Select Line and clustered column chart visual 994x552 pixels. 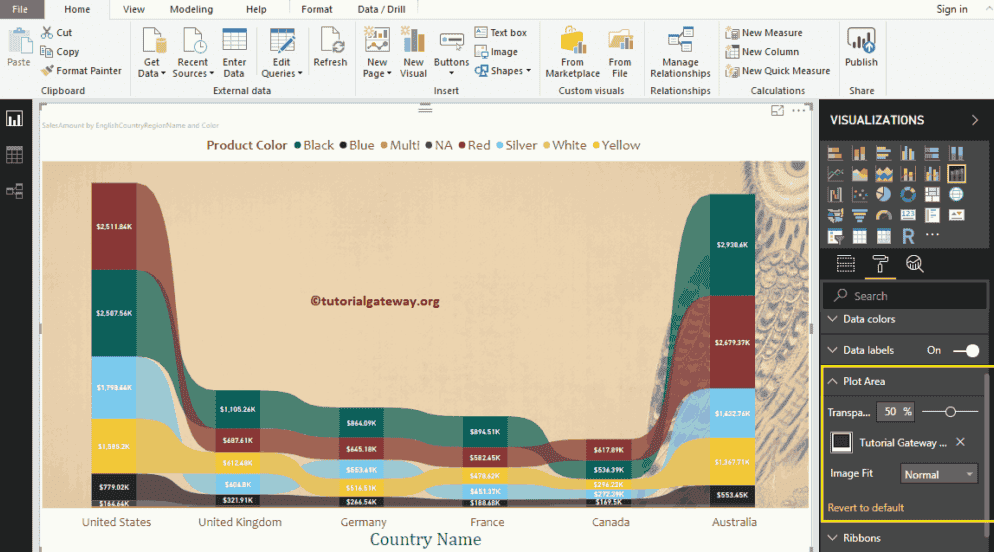[x=932, y=174]
